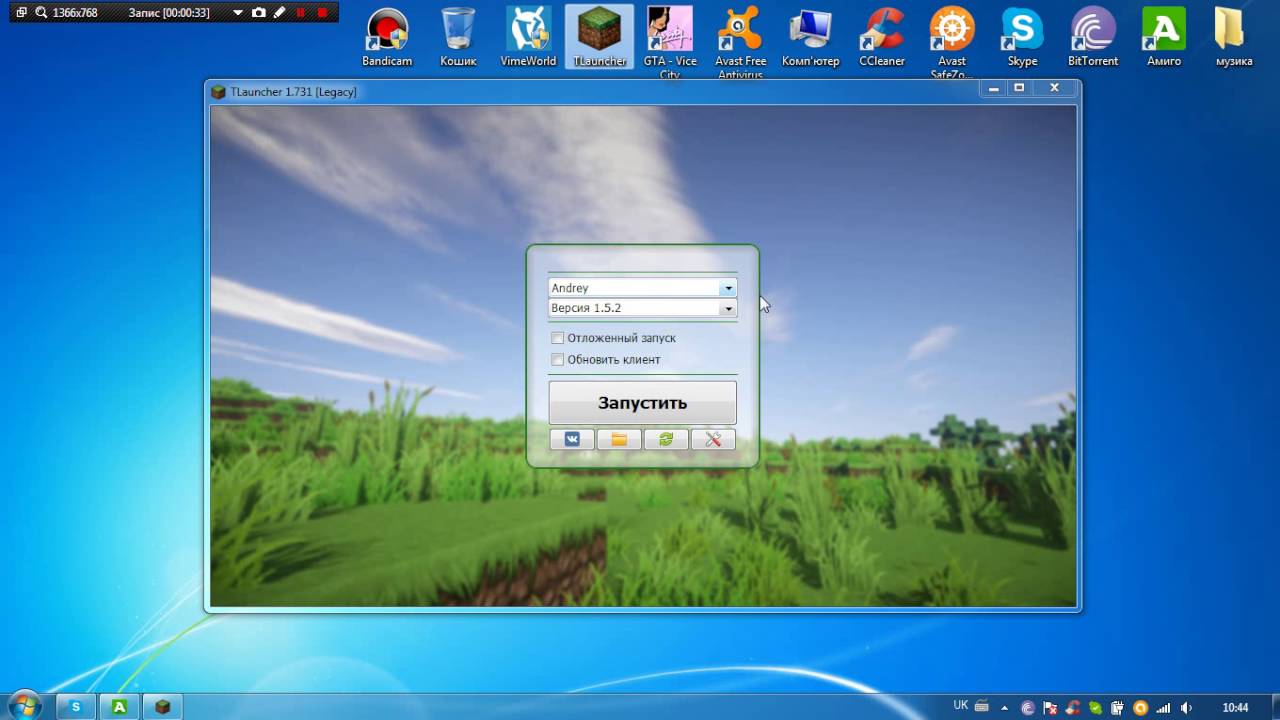Click BitTorrent icon in system tray
Viewport: 1280px width, 720px height.
point(1028,708)
